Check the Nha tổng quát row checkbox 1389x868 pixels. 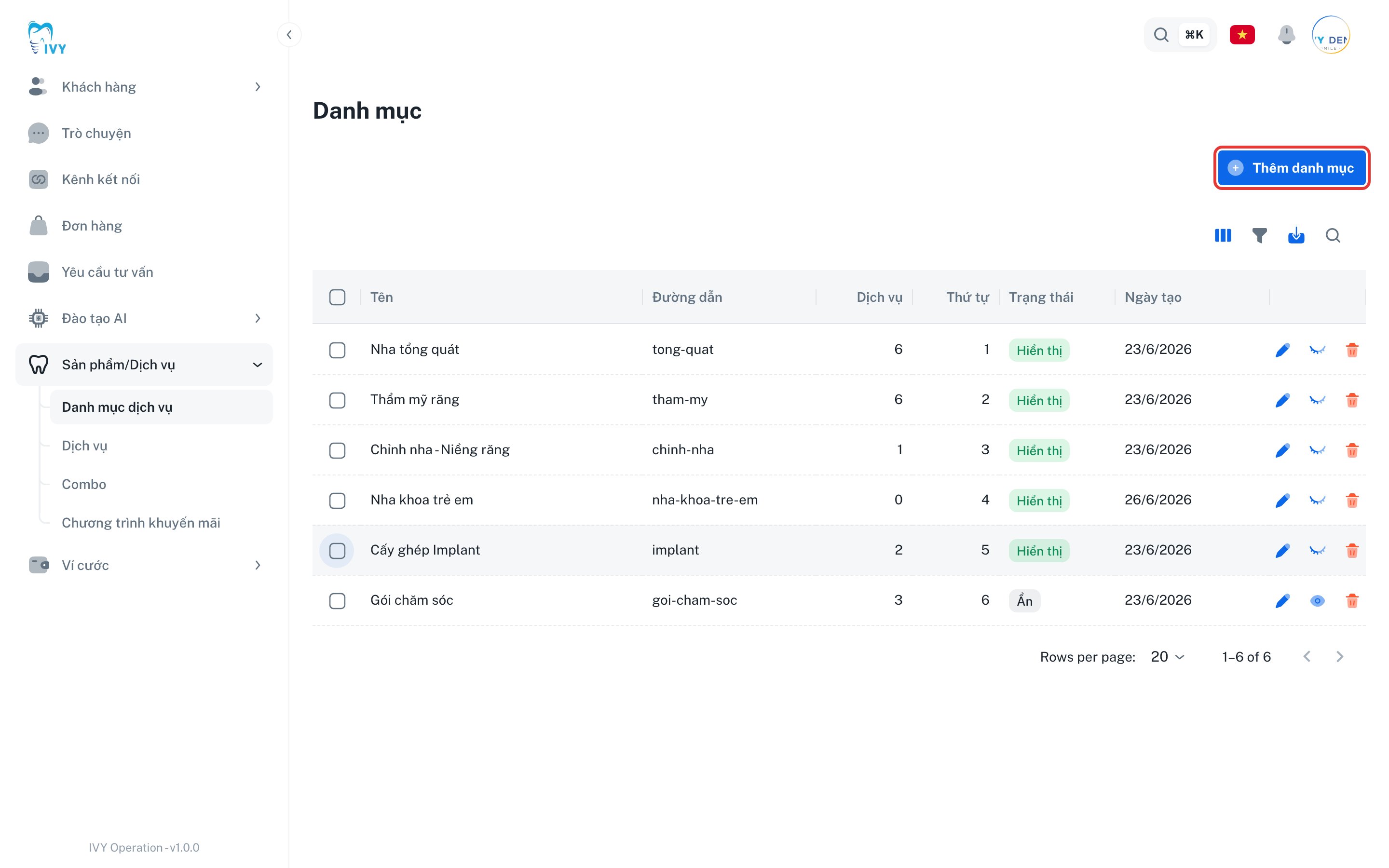(337, 350)
